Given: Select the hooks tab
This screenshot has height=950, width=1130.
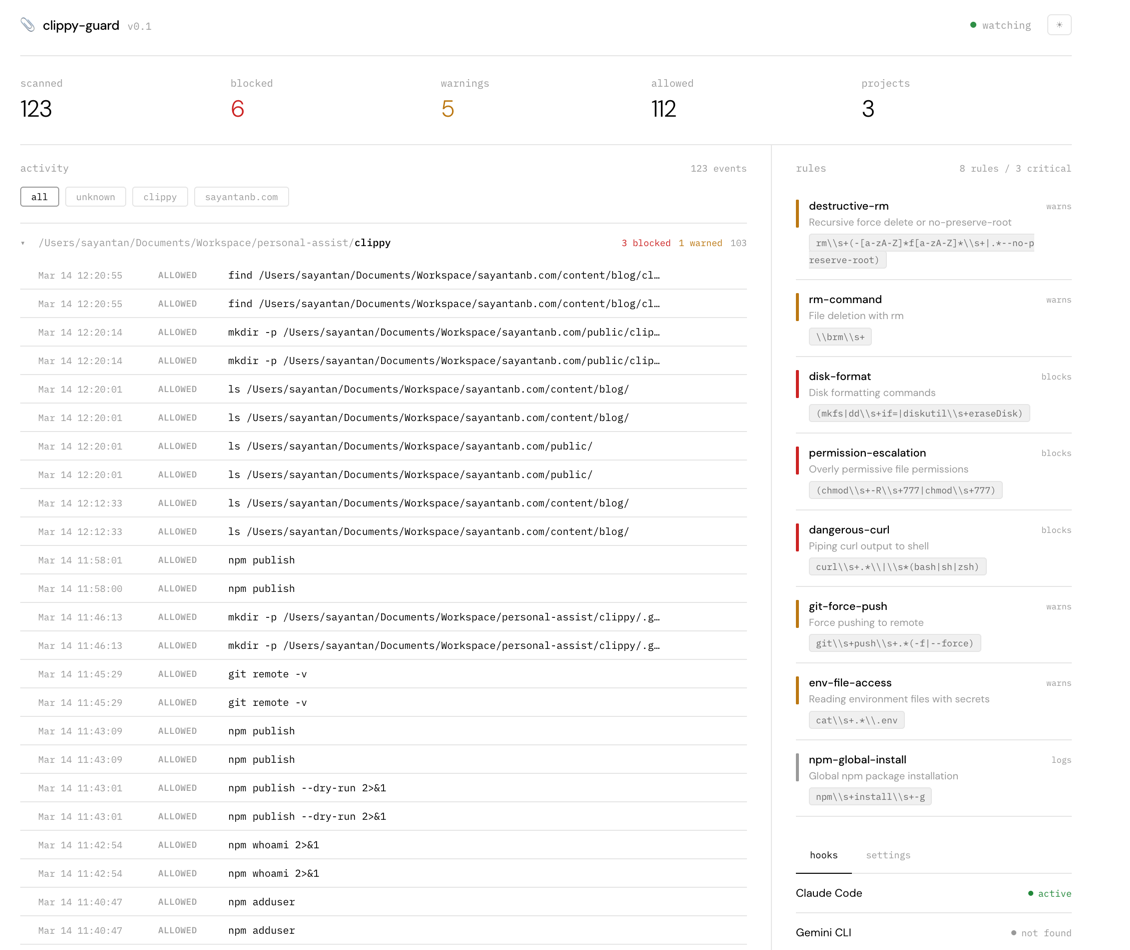Looking at the screenshot, I should click(x=823, y=855).
